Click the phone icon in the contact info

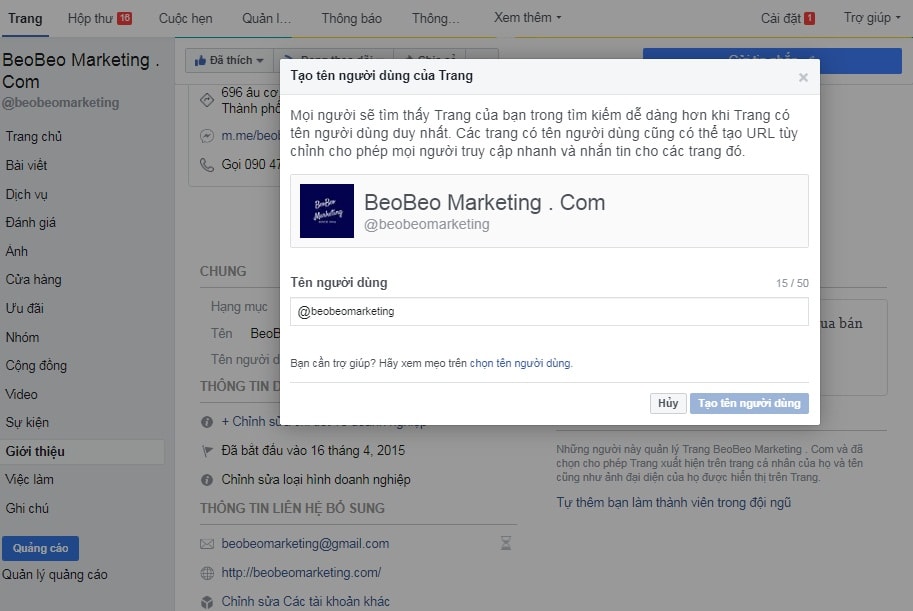pyautogui.click(x=207, y=165)
